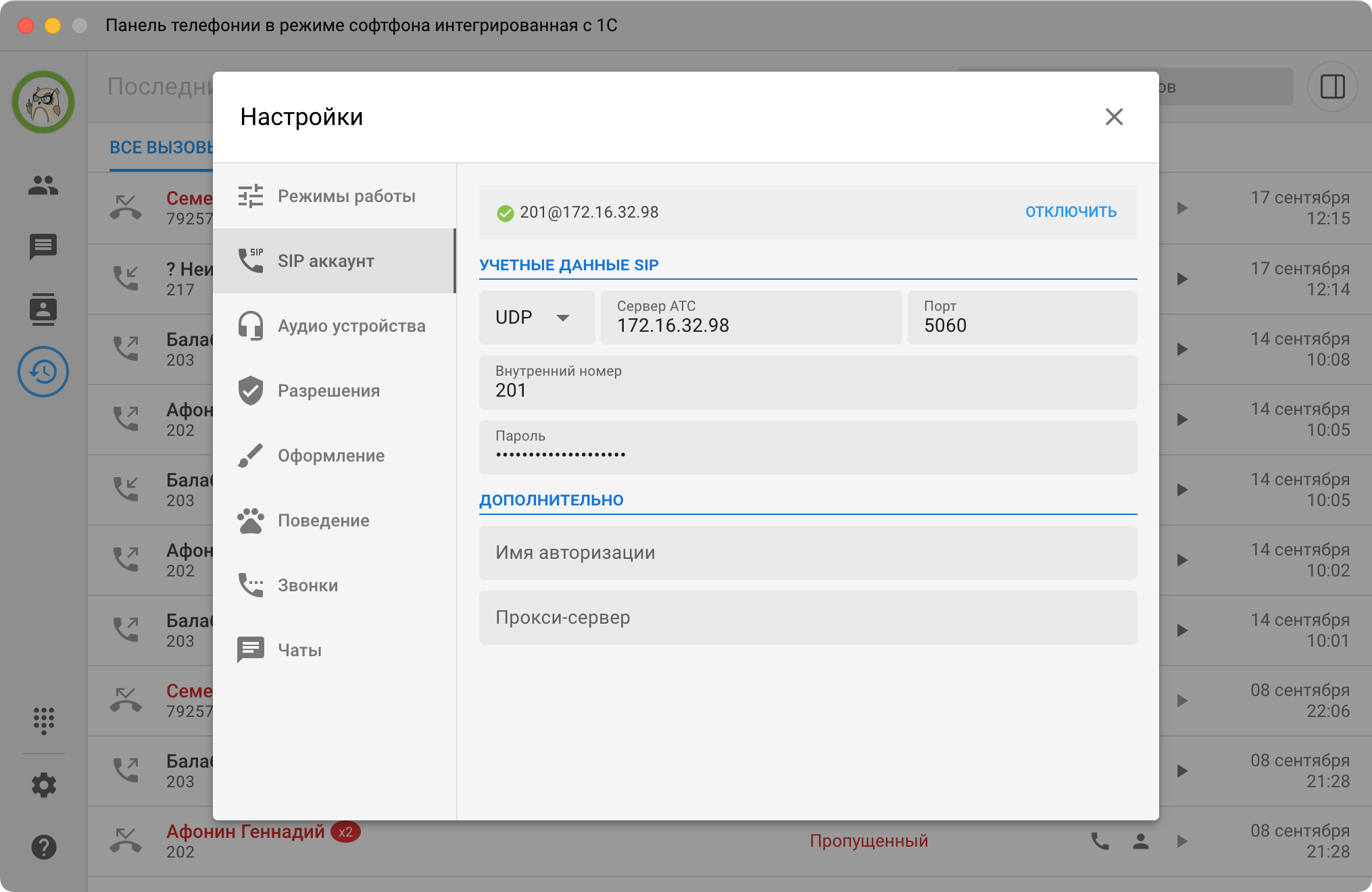1372x892 pixels.
Task: Go to Оформление settings section
Action: click(335, 455)
